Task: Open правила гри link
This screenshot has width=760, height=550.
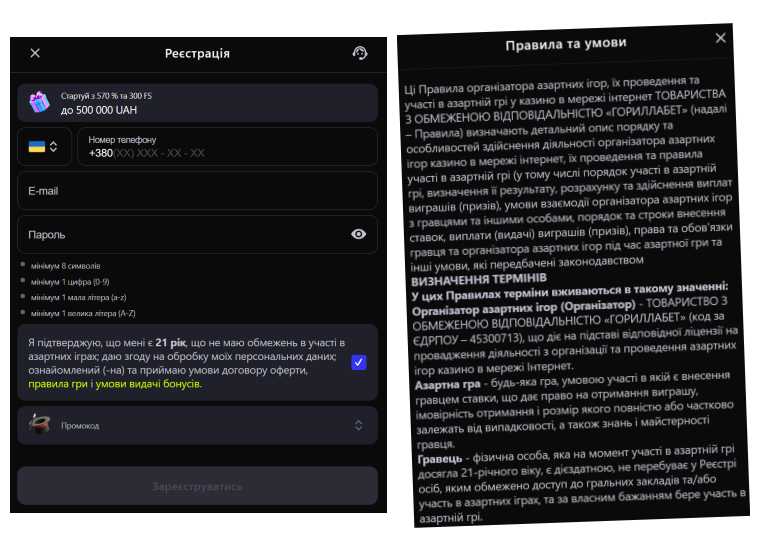Action: (58, 384)
